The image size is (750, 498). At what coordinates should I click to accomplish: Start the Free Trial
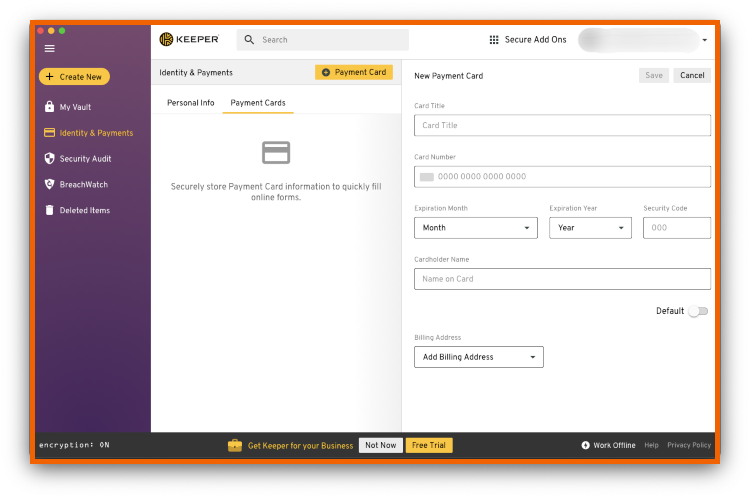pos(429,445)
